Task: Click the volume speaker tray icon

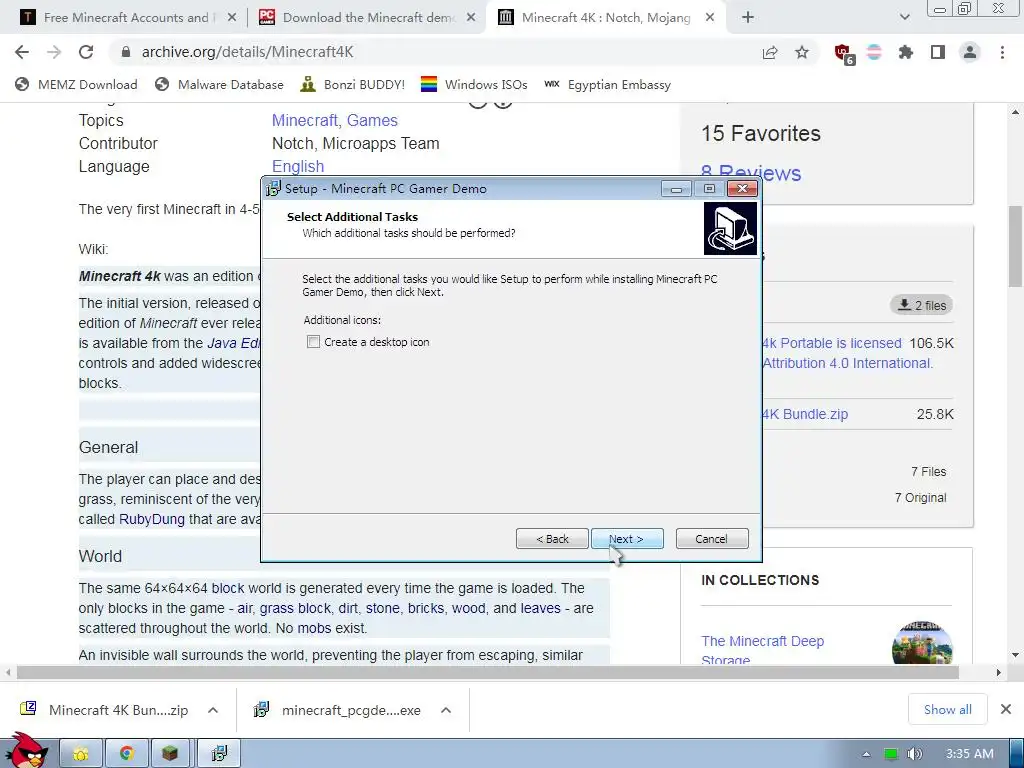Action: tap(914, 754)
